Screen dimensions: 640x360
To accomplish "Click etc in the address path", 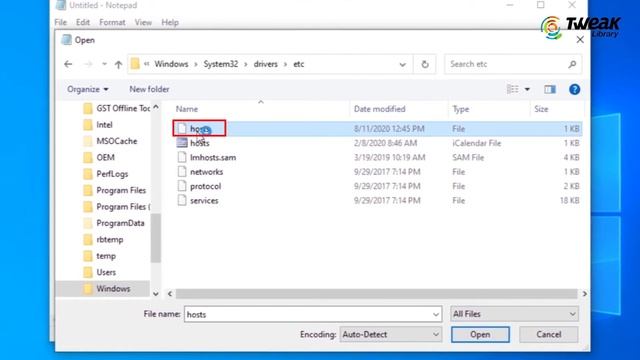I will (299, 64).
